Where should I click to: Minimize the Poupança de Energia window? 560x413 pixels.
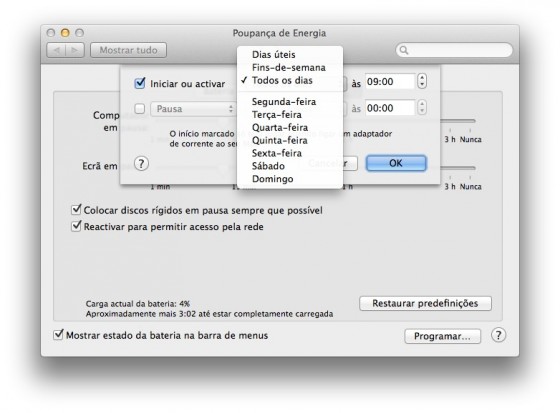point(65,33)
